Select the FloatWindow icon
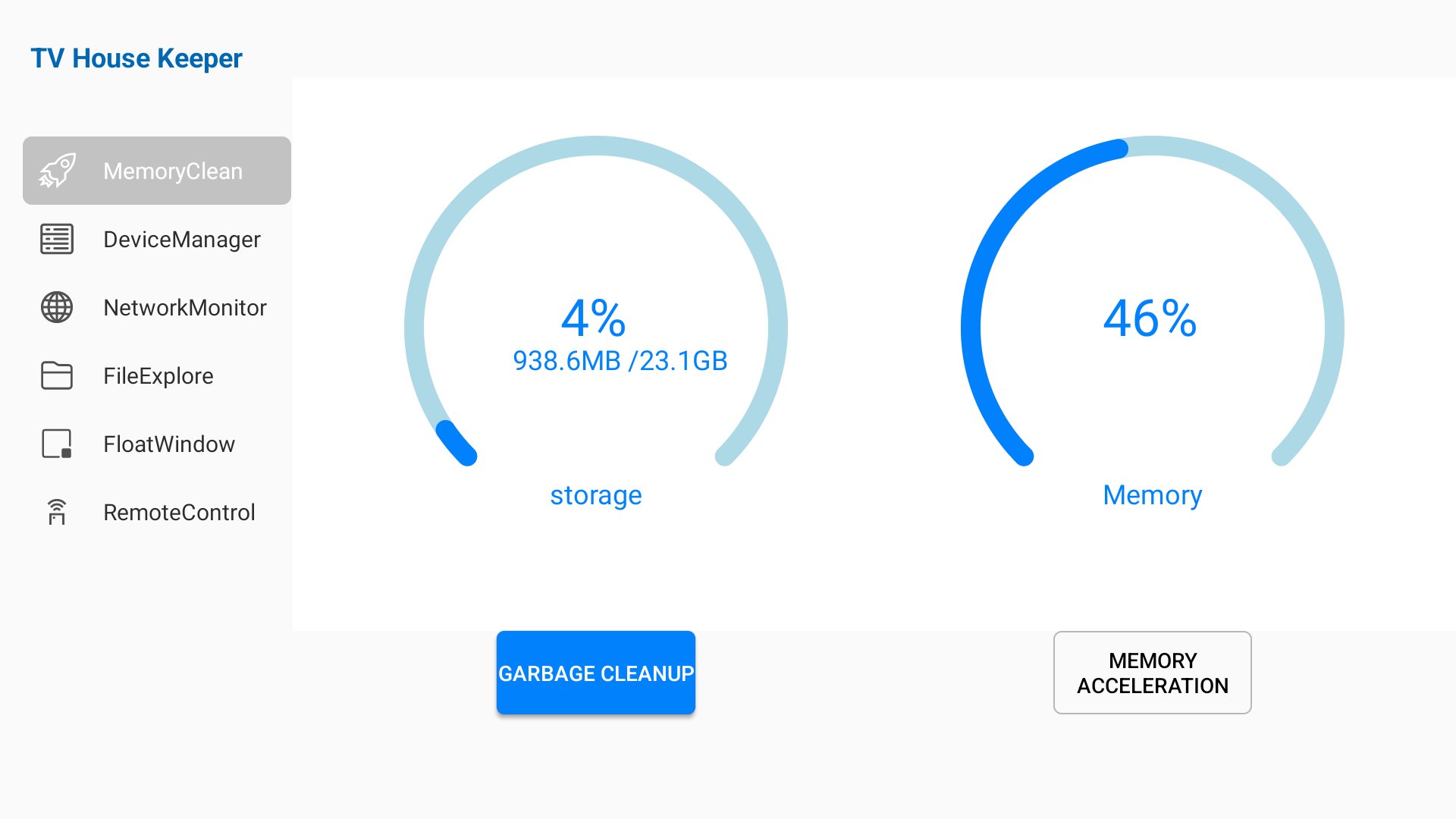The image size is (1456, 819). pos(55,444)
